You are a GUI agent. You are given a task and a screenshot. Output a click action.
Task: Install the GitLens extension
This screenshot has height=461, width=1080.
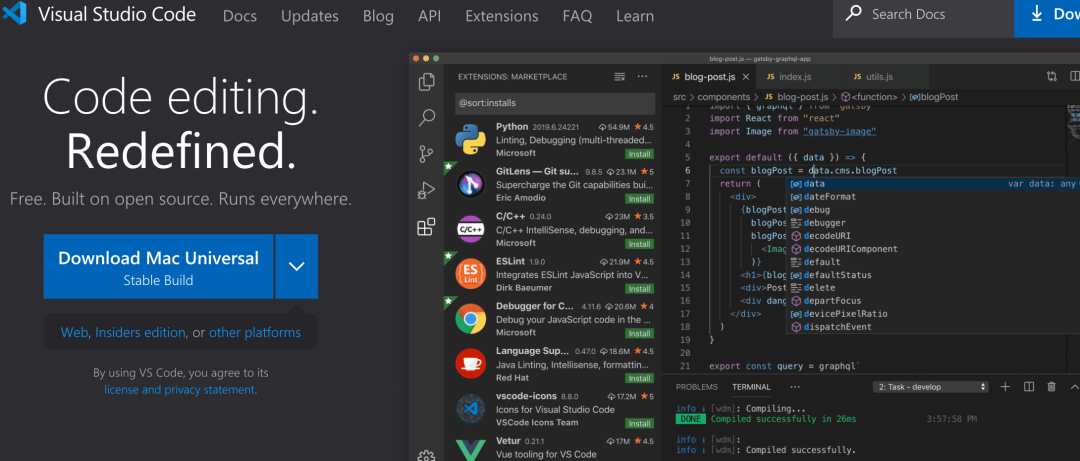(639, 198)
